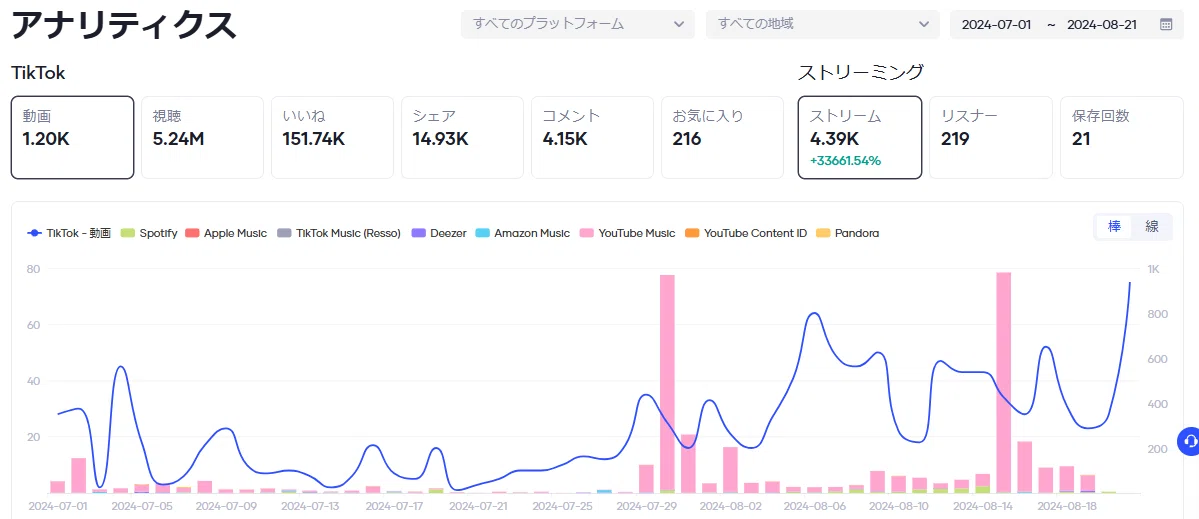The image size is (1199, 519).
Task: Select the 視聴 5.24M metric card
Action: tap(202, 138)
